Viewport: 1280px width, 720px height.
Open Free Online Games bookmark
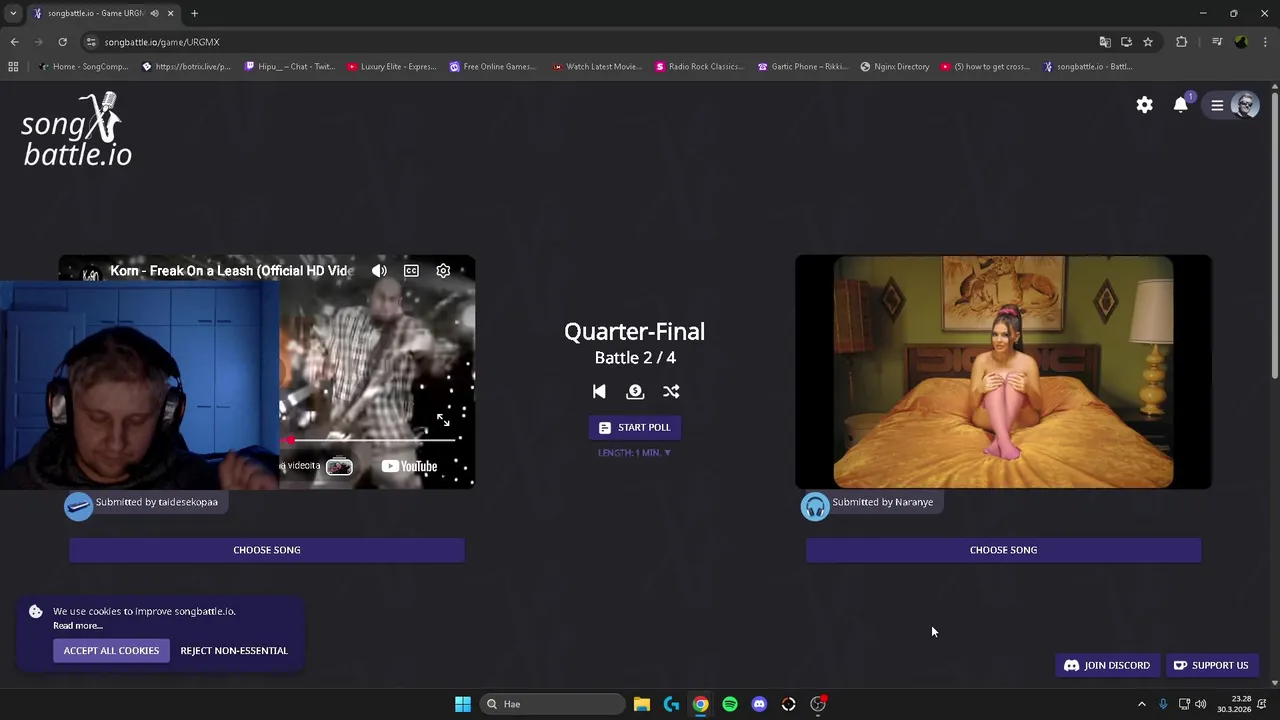pyautogui.click(x=493, y=67)
